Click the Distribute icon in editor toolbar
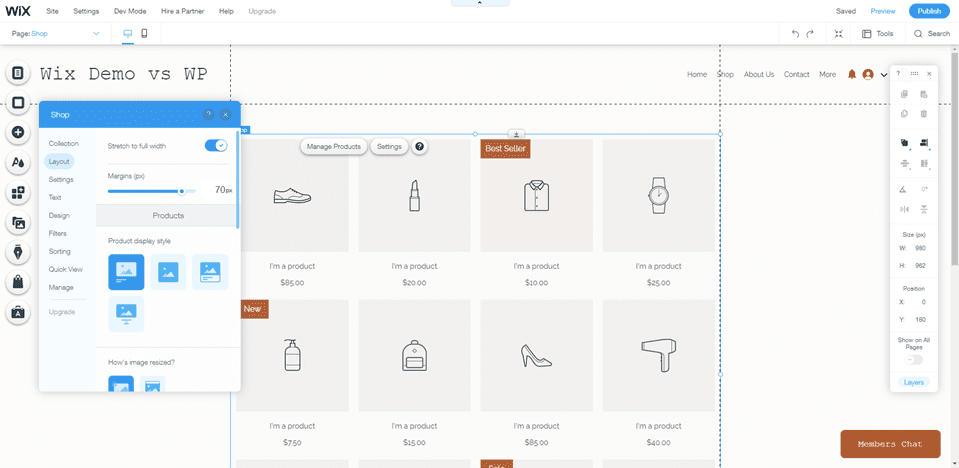This screenshot has height=468, width=959. tap(905, 163)
